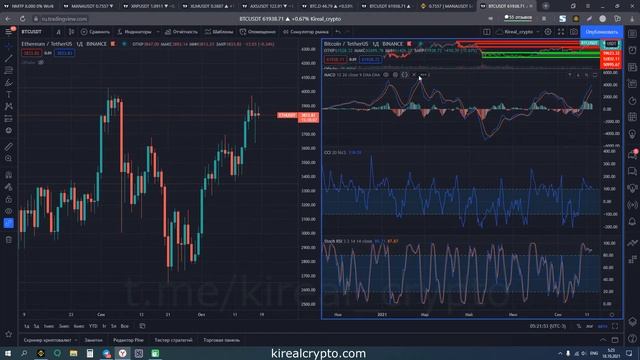Open the Скринер криптовалют tab
640x360 pixels.
47,340
